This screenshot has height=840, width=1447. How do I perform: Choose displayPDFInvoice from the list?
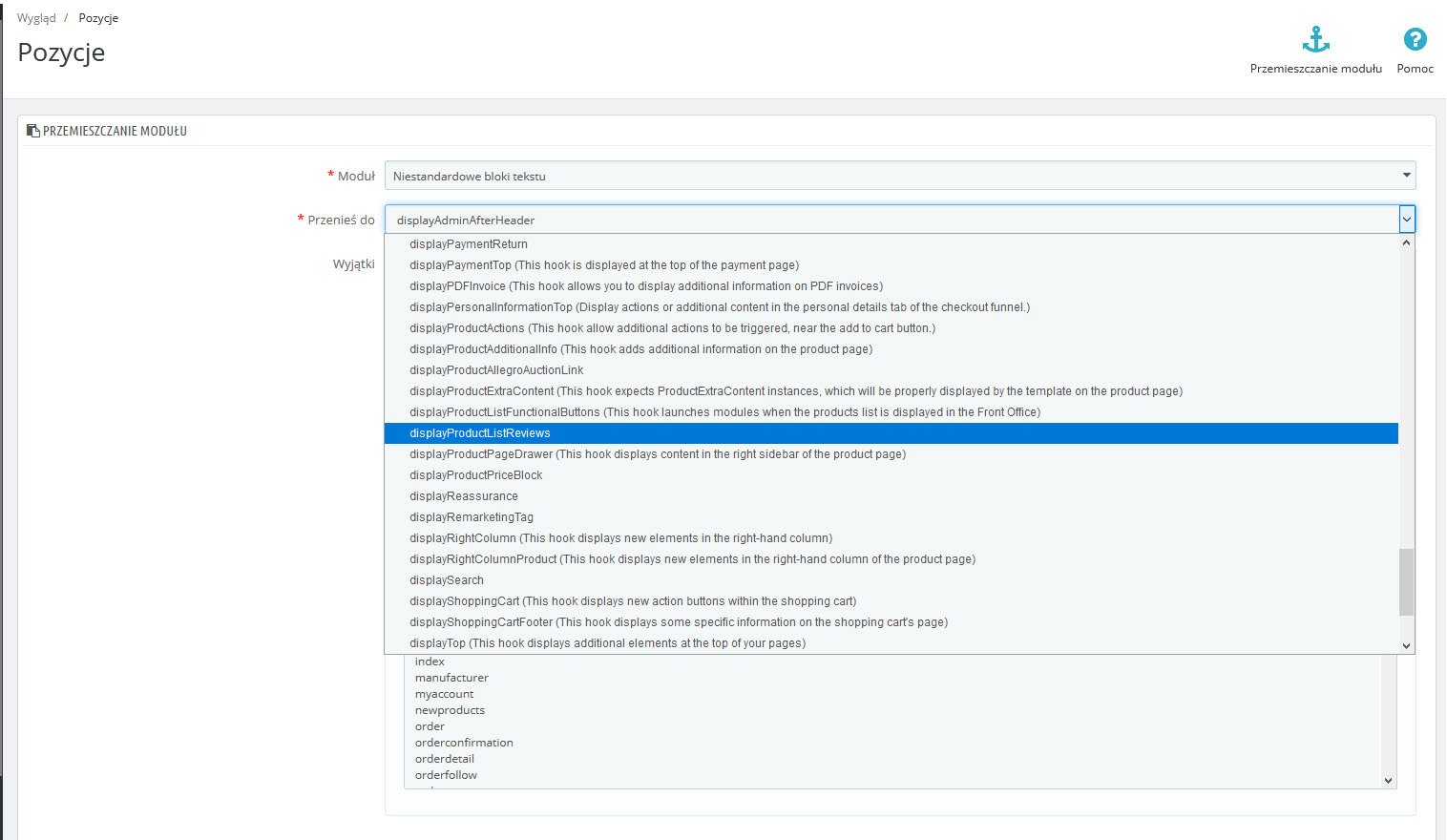(891, 286)
